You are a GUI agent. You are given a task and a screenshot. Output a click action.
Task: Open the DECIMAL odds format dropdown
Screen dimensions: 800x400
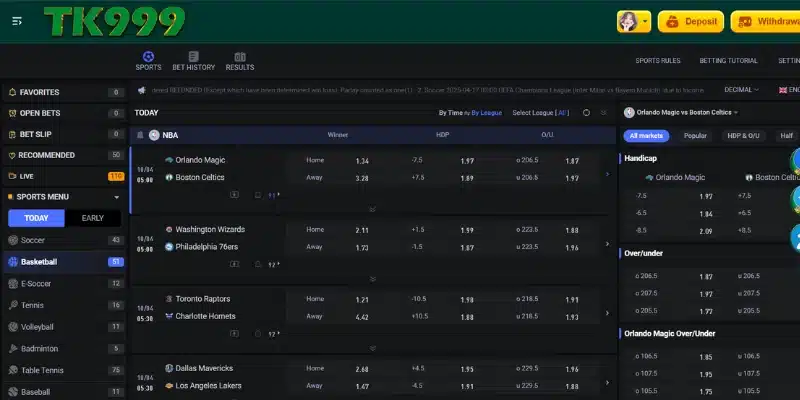point(740,89)
